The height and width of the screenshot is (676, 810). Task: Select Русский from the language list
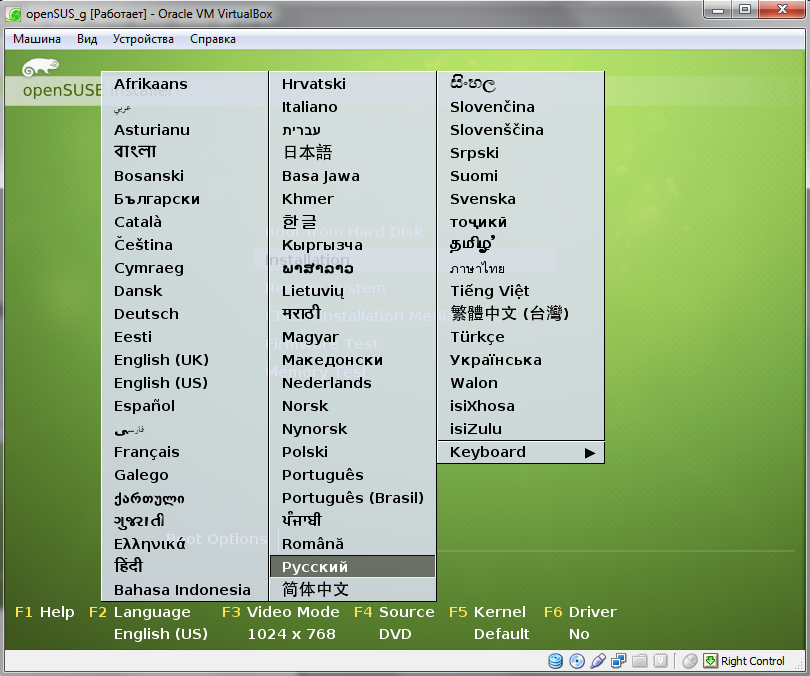tap(352, 567)
